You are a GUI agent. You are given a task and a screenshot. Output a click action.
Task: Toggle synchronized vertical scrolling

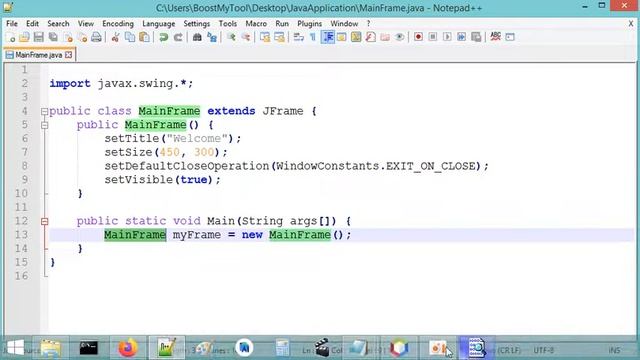click(x=265, y=37)
